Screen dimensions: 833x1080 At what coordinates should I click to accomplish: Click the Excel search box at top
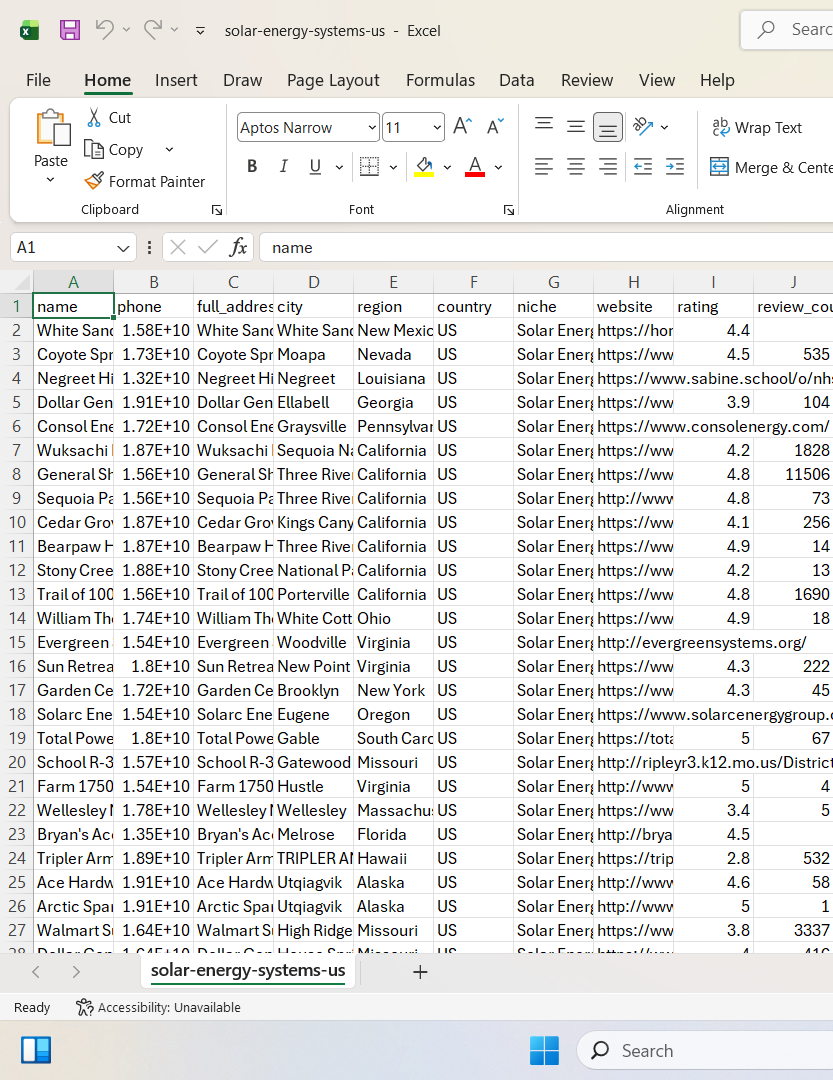(x=787, y=30)
